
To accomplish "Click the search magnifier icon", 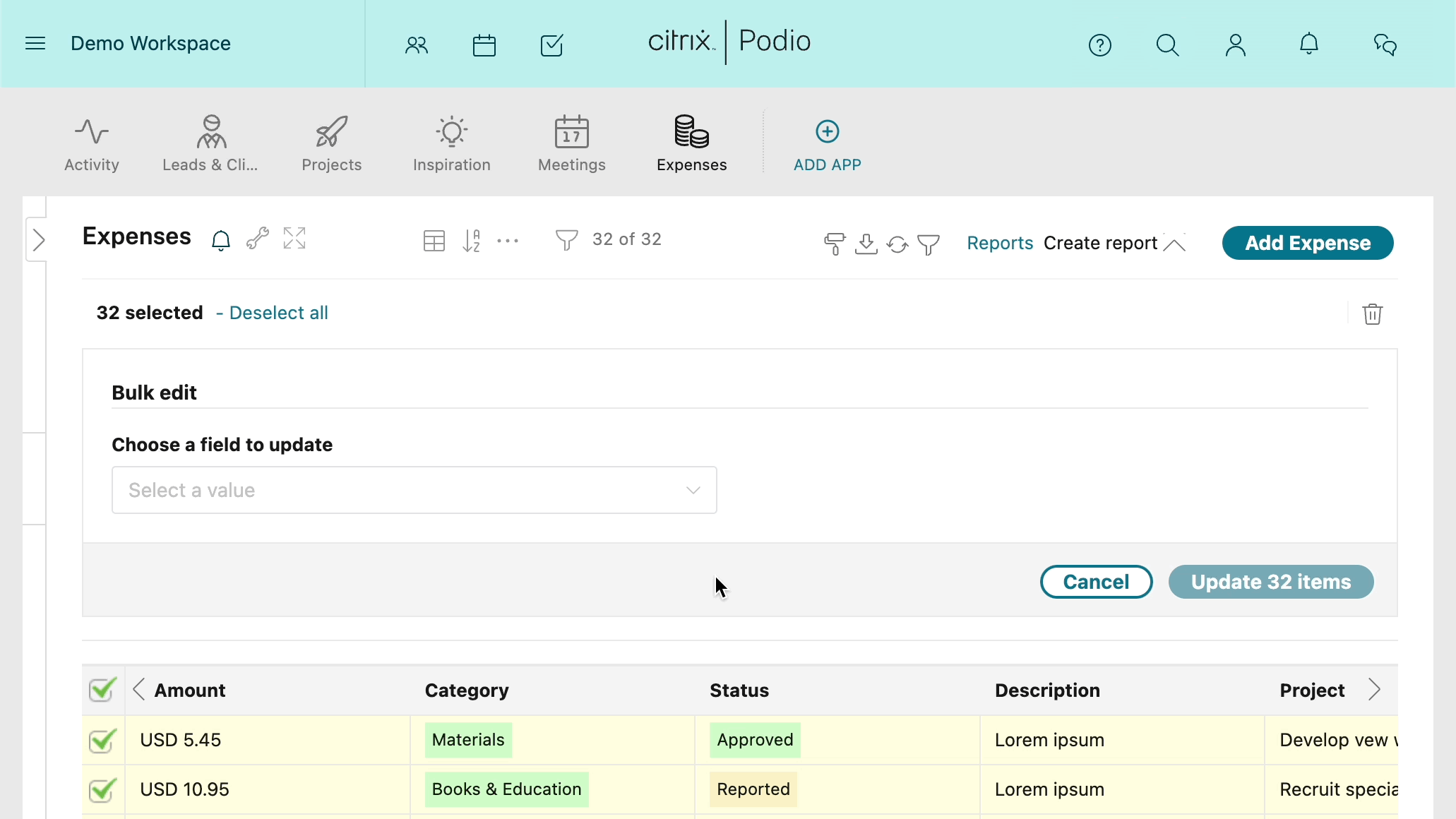I will tap(1167, 45).
